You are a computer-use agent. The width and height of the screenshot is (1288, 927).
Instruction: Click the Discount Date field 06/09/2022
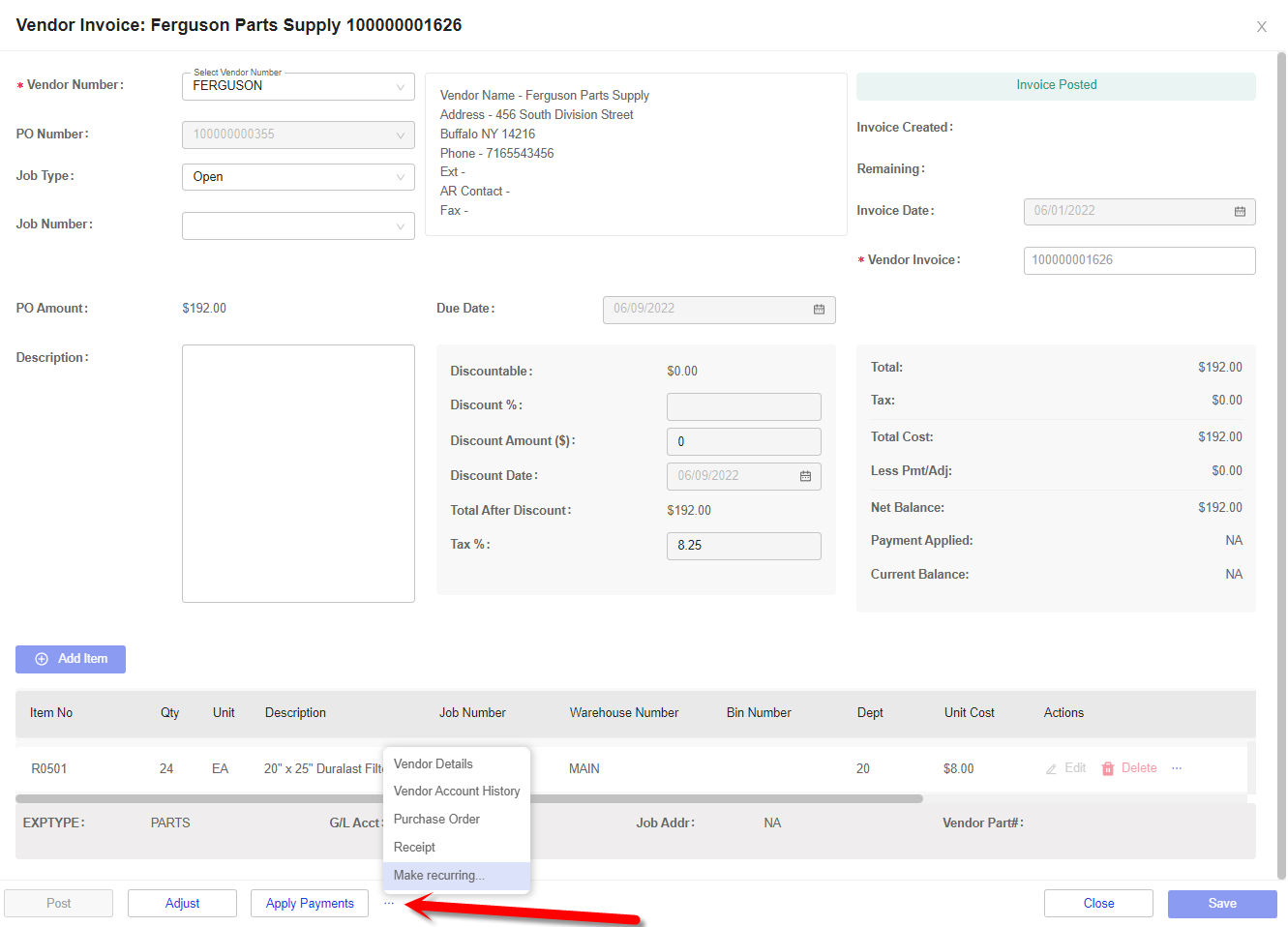point(743,476)
